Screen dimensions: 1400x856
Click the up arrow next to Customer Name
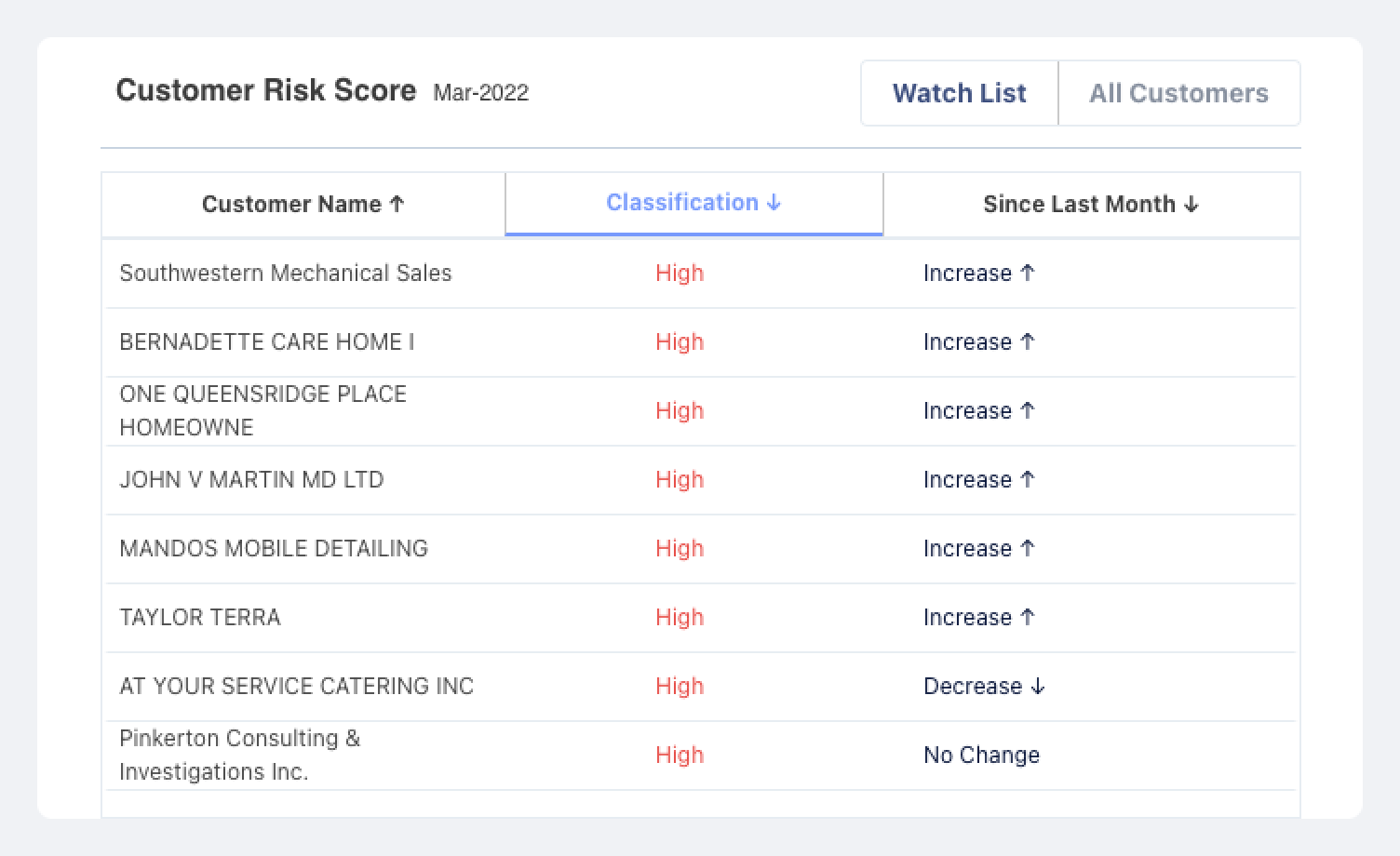click(x=397, y=205)
